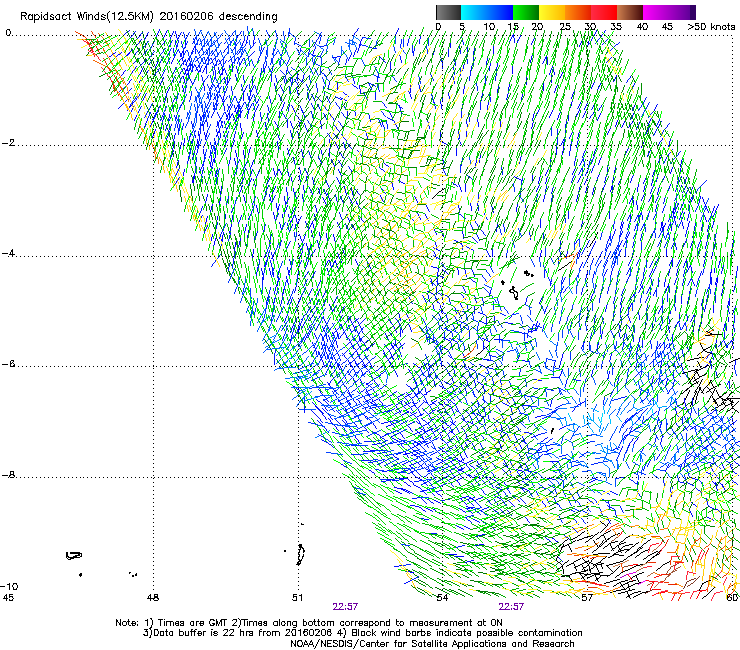Click the longitude label '48'
Viewport: 740px width, 650px height.
click(x=153, y=598)
